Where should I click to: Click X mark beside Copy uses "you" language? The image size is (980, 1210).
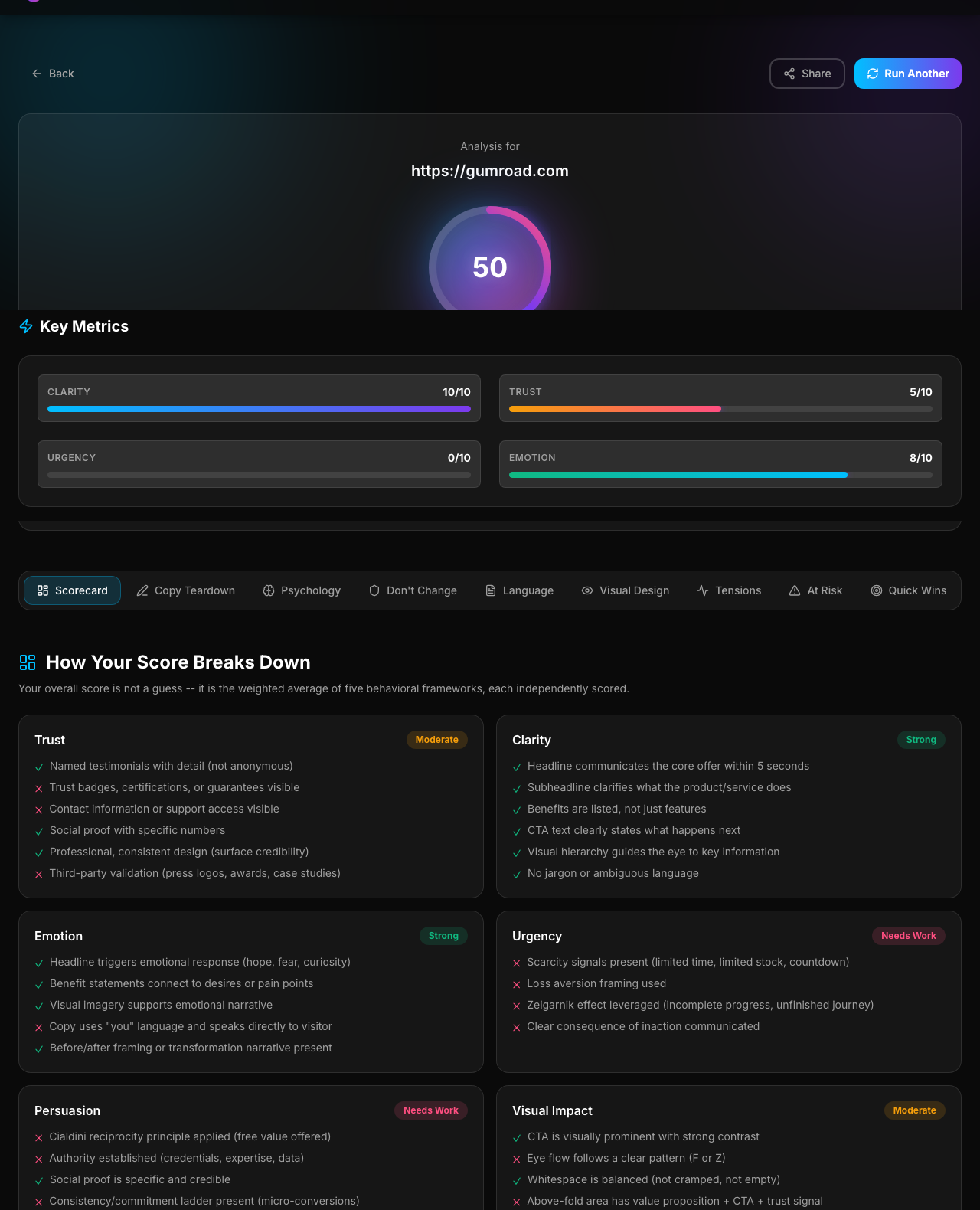(39, 1028)
